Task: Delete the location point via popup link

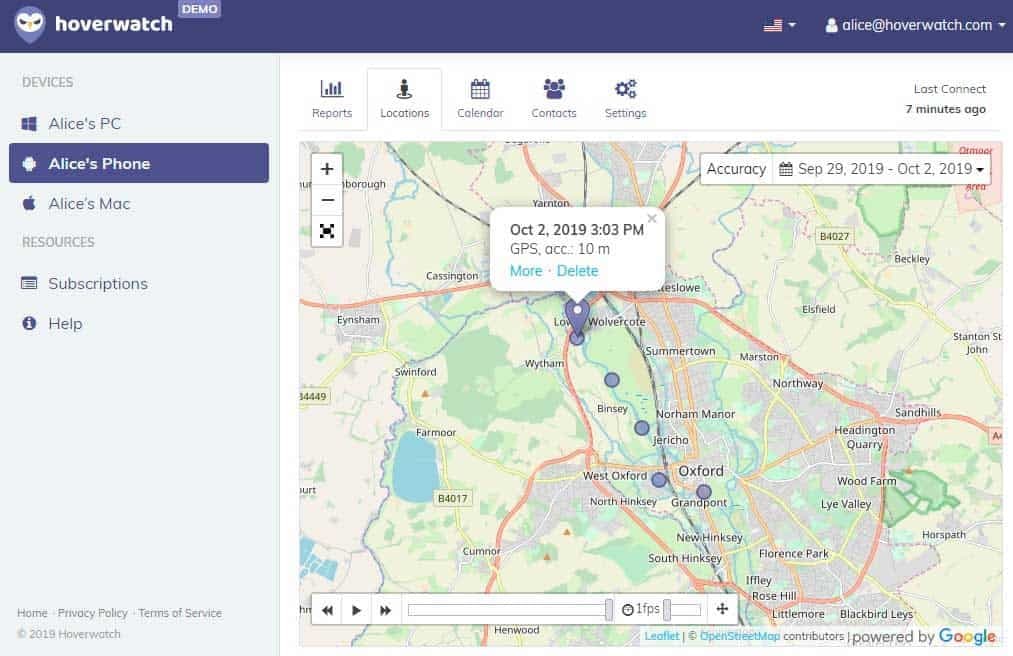Action: coord(578,271)
